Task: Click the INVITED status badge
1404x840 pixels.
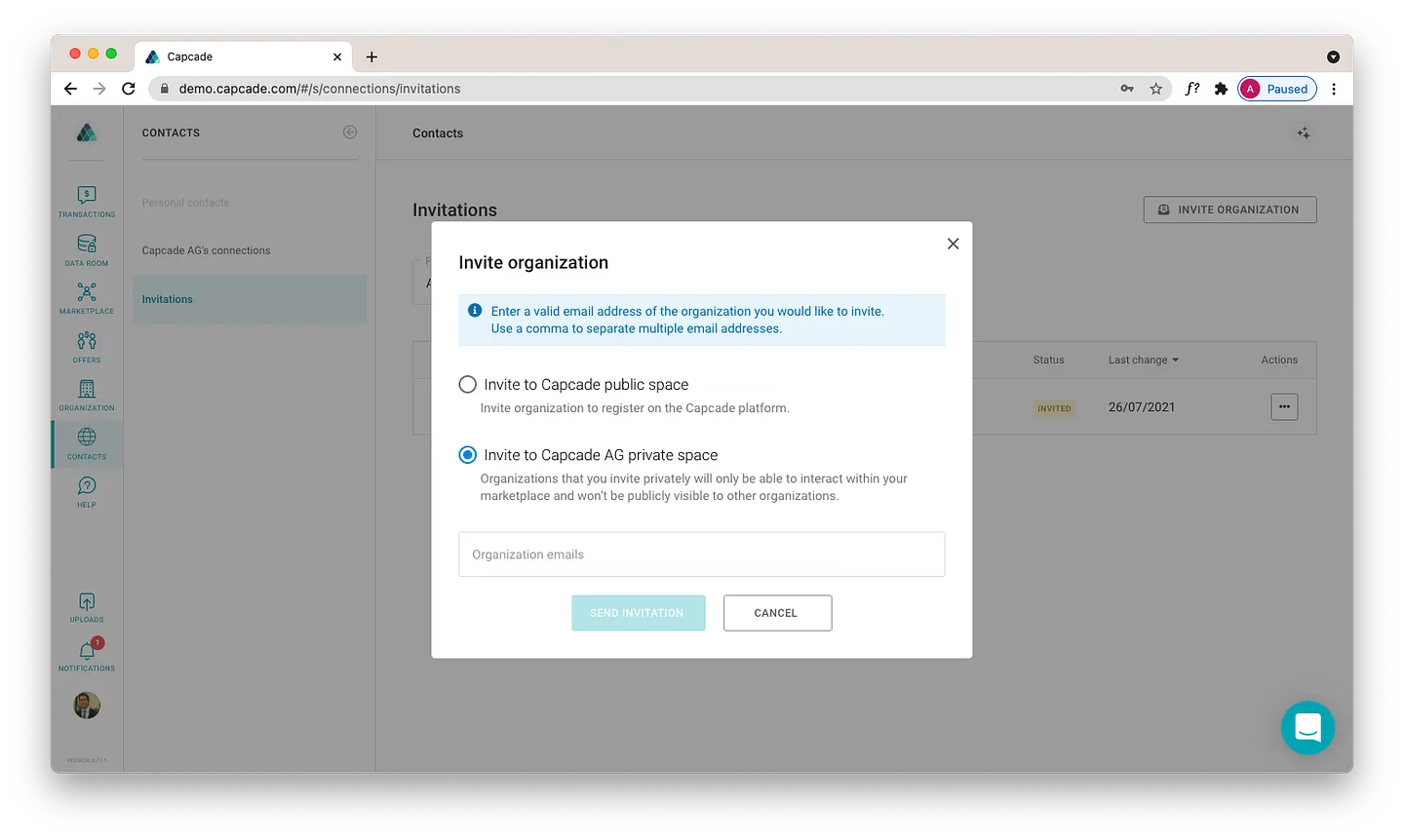Action: pos(1054,408)
